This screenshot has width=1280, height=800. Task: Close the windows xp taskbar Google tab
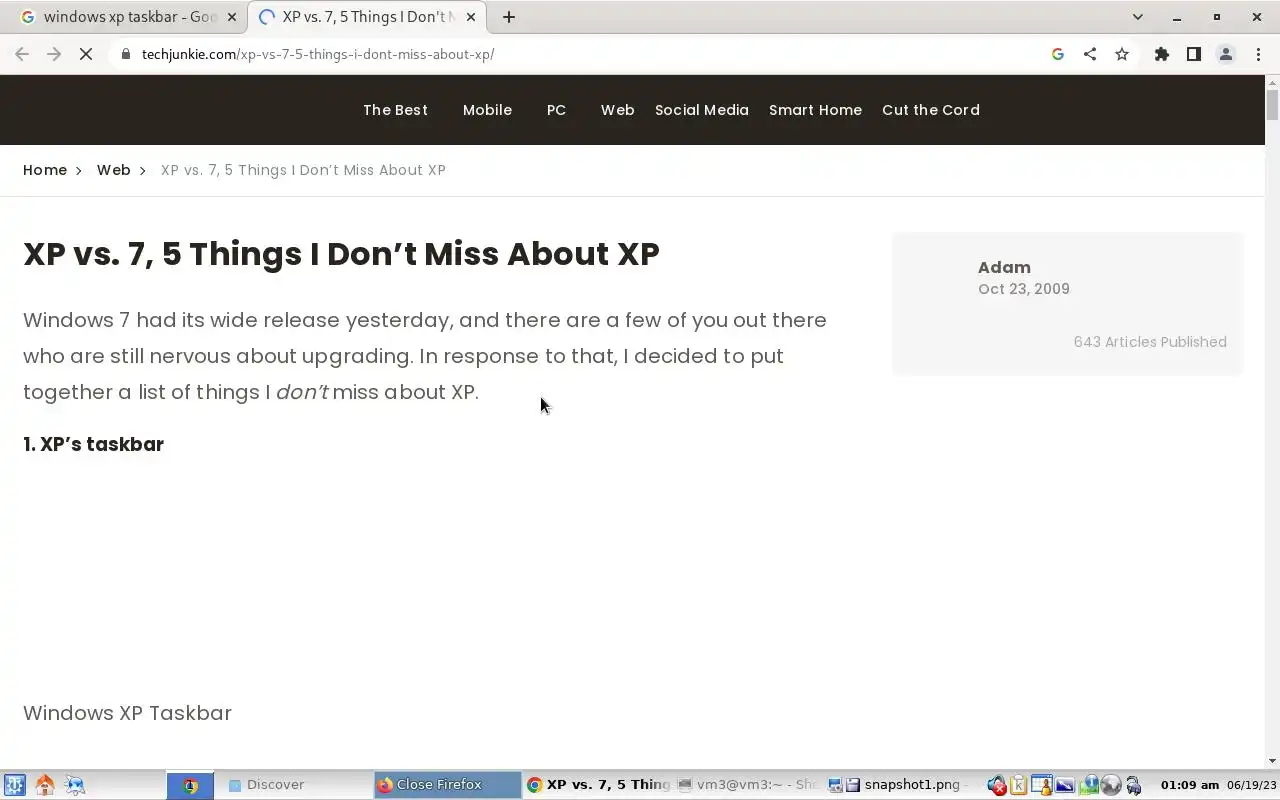[x=233, y=17]
